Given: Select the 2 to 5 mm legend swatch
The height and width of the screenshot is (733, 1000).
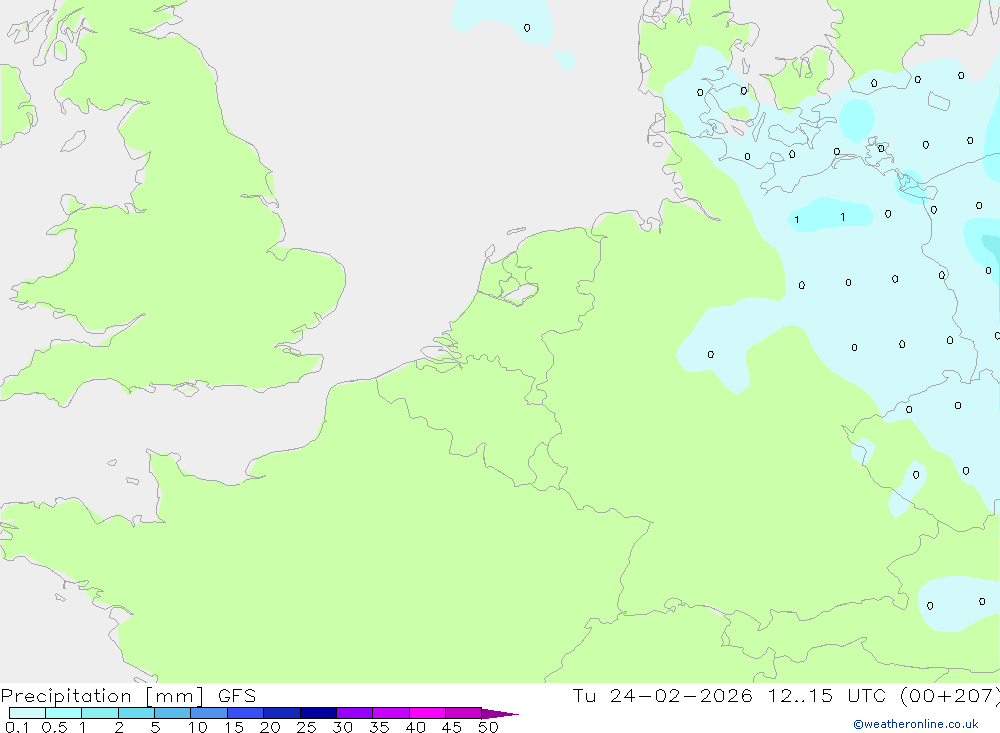Looking at the screenshot, I should click(136, 713).
